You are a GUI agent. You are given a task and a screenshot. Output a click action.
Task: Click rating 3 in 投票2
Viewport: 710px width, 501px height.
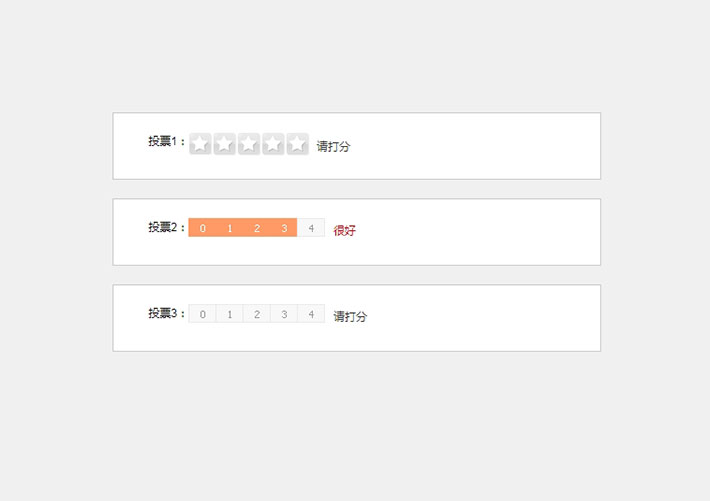tap(284, 228)
